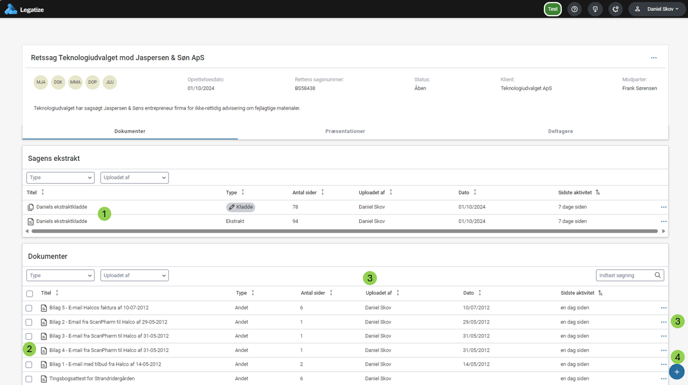Click the refresh arrow icon in top bar
The height and width of the screenshot is (385, 688).
(616, 9)
